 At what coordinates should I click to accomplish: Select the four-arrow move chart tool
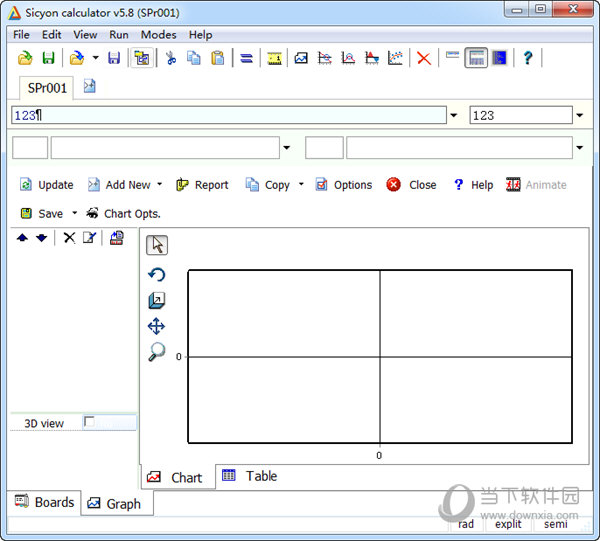pos(157,326)
